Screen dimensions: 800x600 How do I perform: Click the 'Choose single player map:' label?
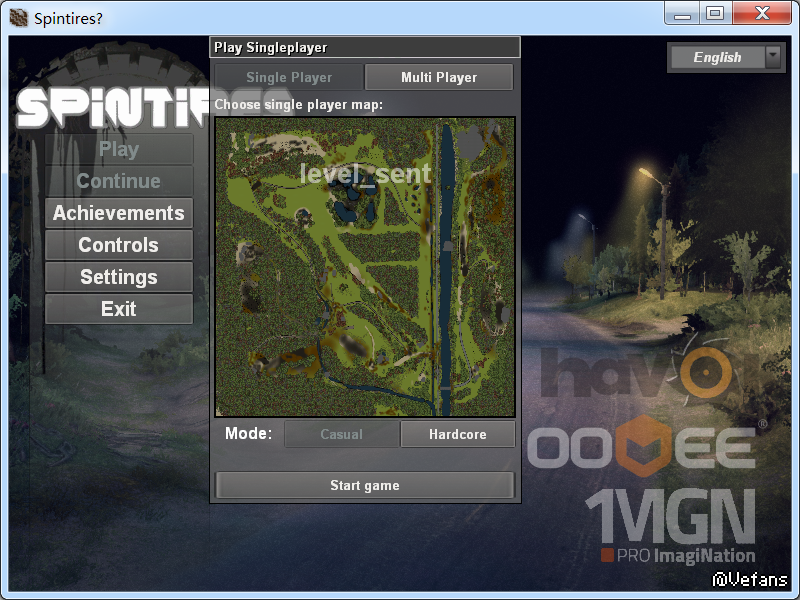pos(298,105)
